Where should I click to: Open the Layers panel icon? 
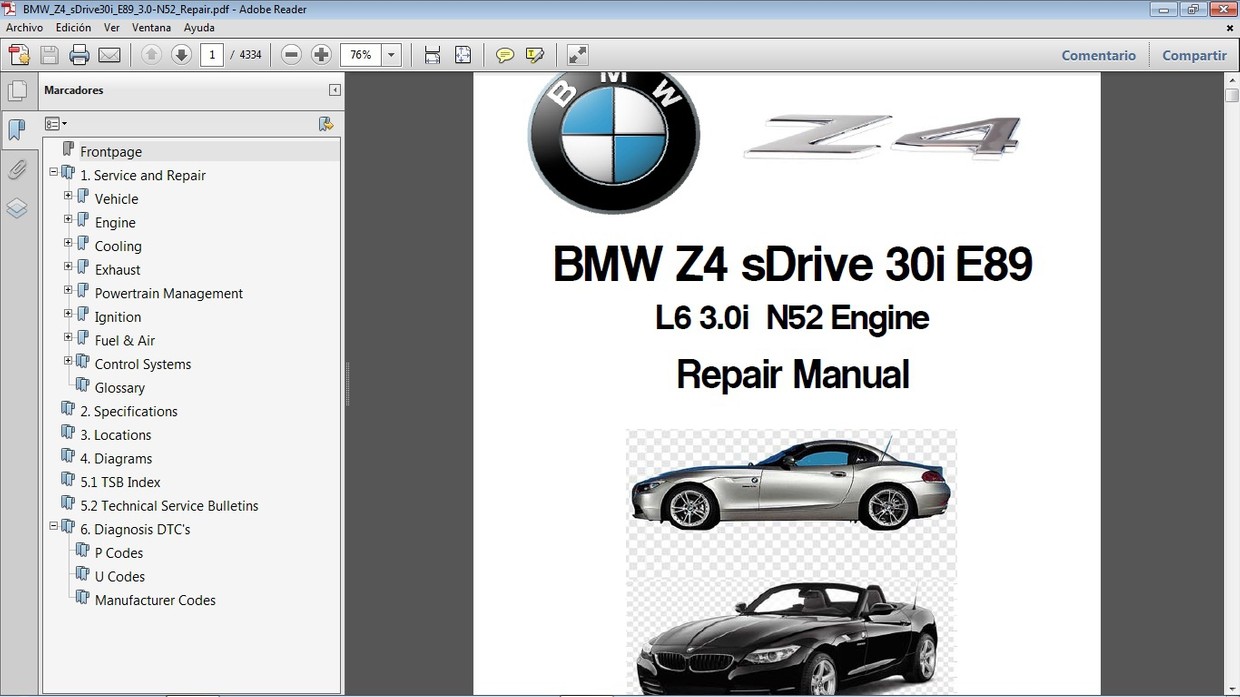tap(18, 207)
